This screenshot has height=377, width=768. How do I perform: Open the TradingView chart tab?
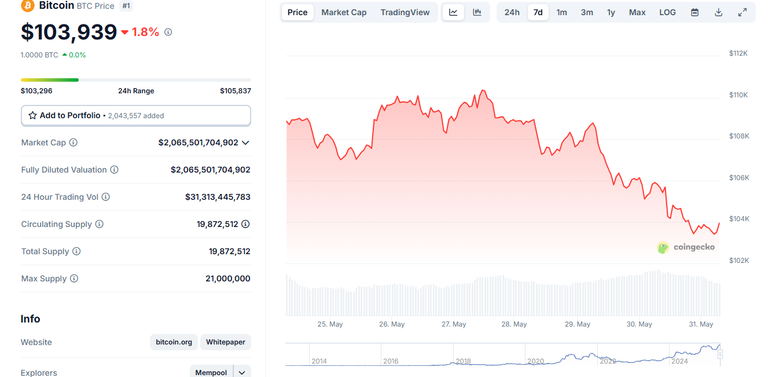point(405,13)
